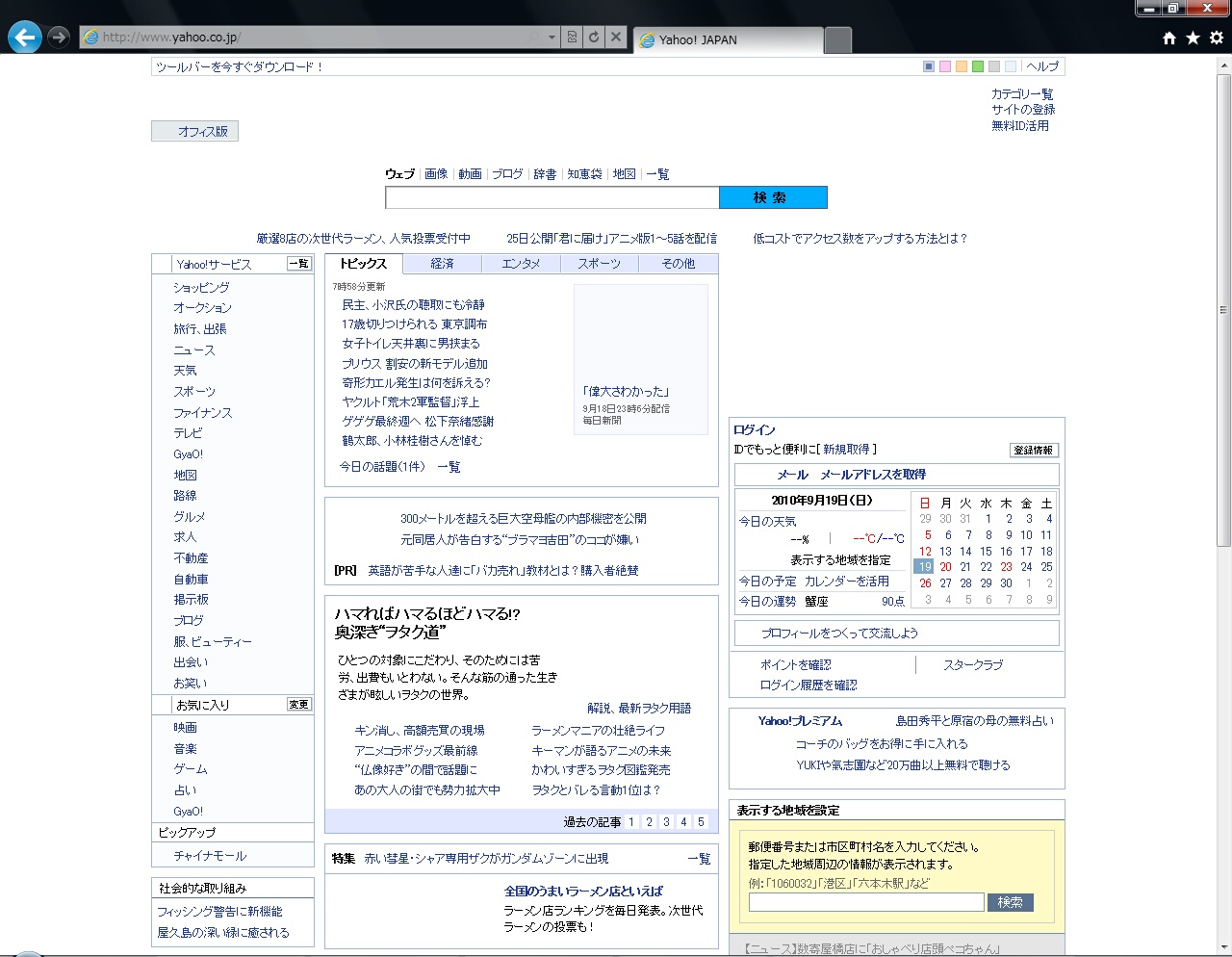Open the browser Home icon
Viewport: 1232px width, 957px height.
(1169, 38)
